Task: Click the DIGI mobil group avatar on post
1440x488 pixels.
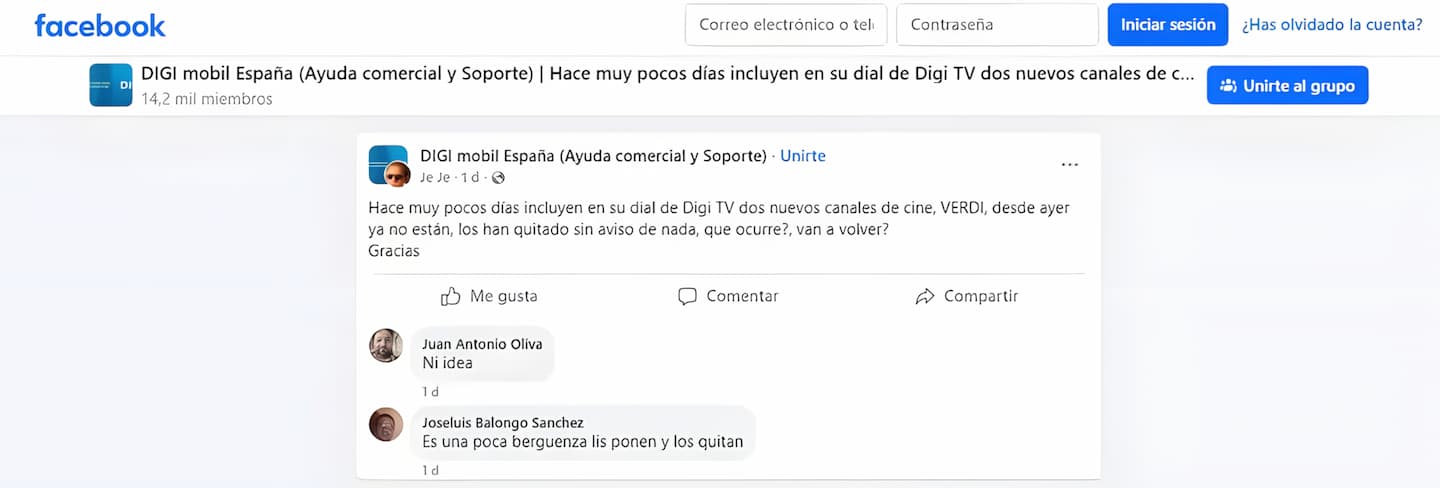Action: (386, 162)
